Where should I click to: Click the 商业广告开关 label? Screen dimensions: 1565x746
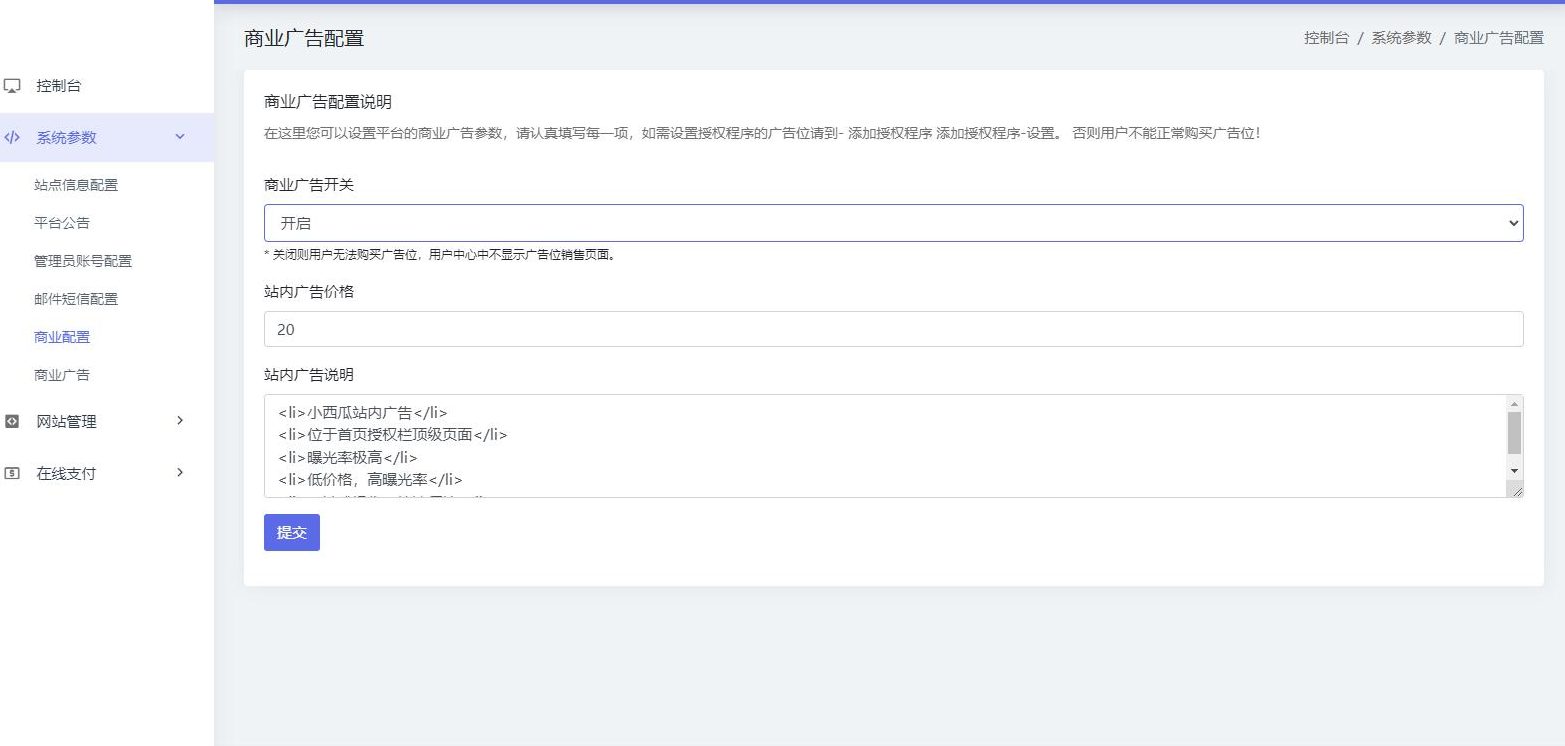click(x=308, y=185)
